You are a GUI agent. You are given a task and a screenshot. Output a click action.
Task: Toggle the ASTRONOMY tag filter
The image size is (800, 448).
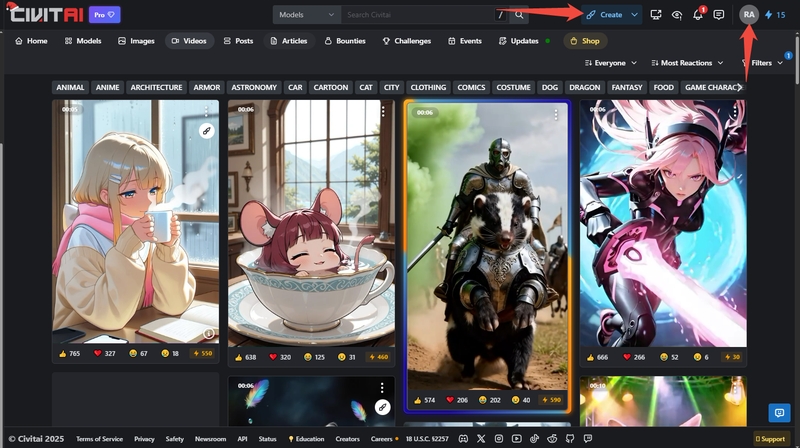pyautogui.click(x=254, y=87)
